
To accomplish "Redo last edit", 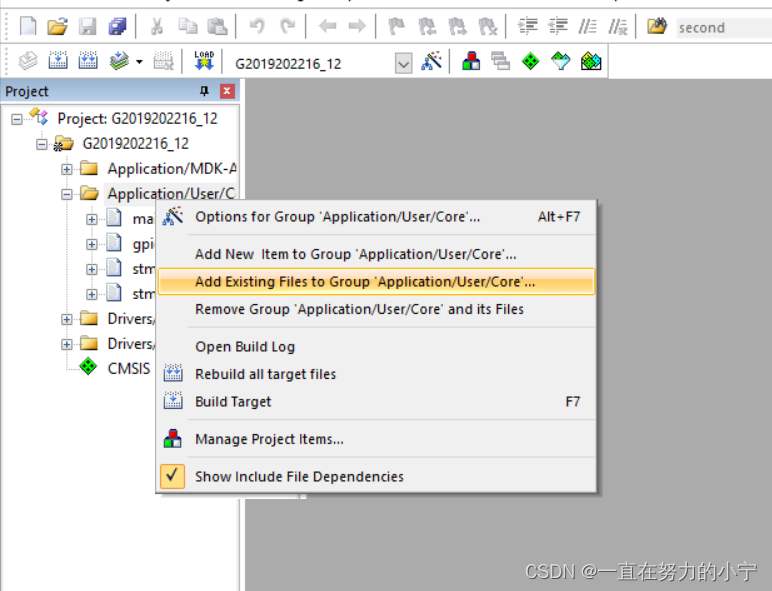I will point(288,26).
